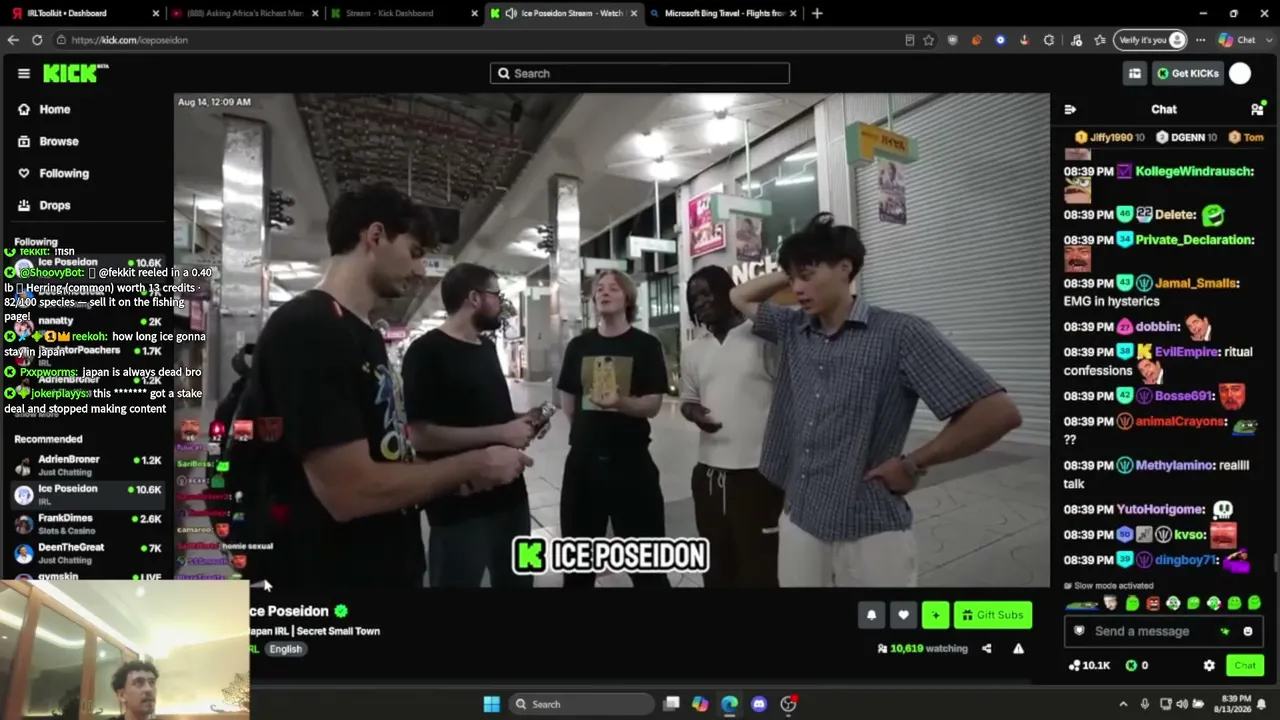1280x720 pixels.
Task: Open the browser Extensions puzzle icon
Action: (x=1049, y=40)
